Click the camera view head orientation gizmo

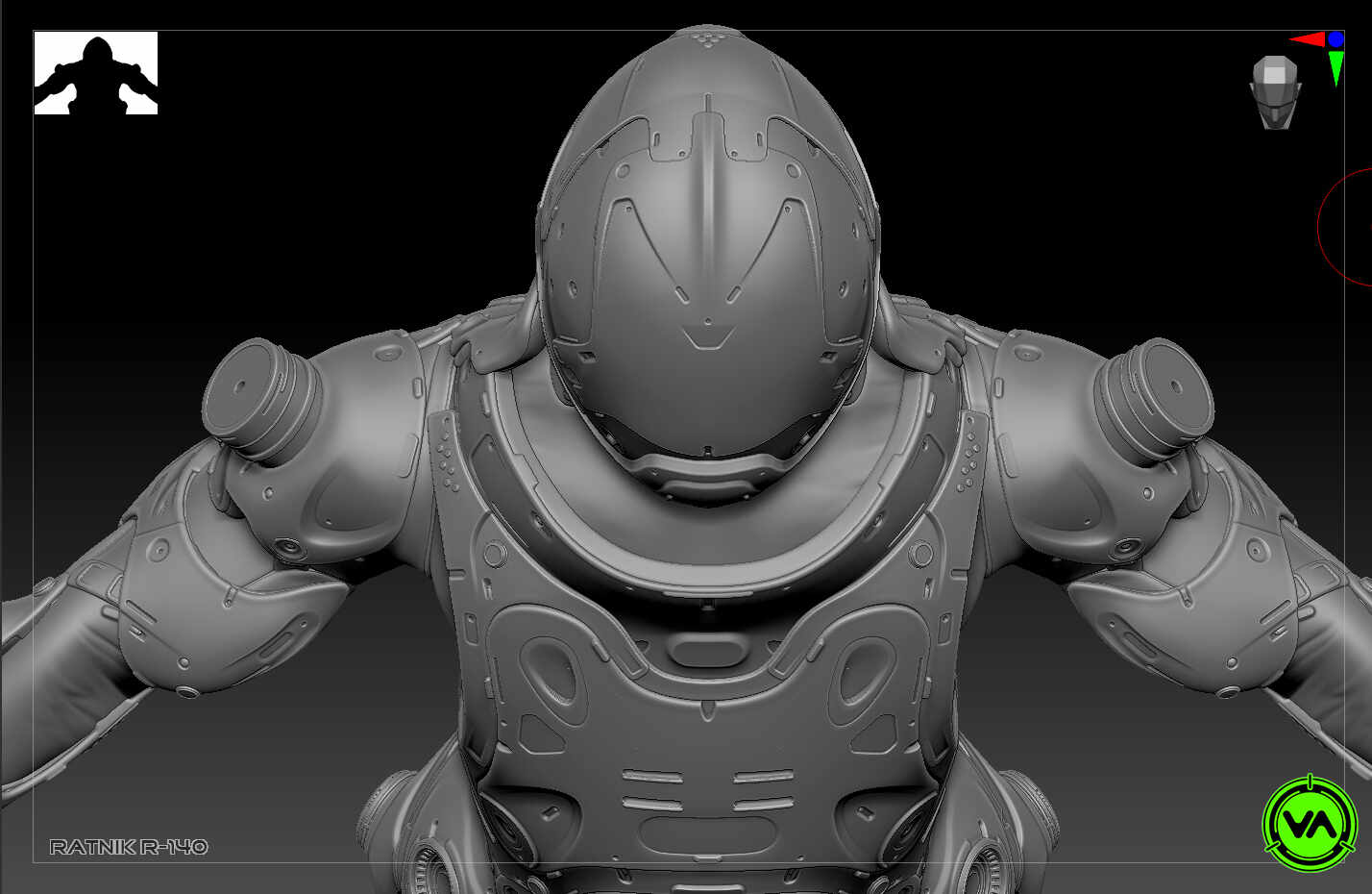pyautogui.click(x=1276, y=92)
